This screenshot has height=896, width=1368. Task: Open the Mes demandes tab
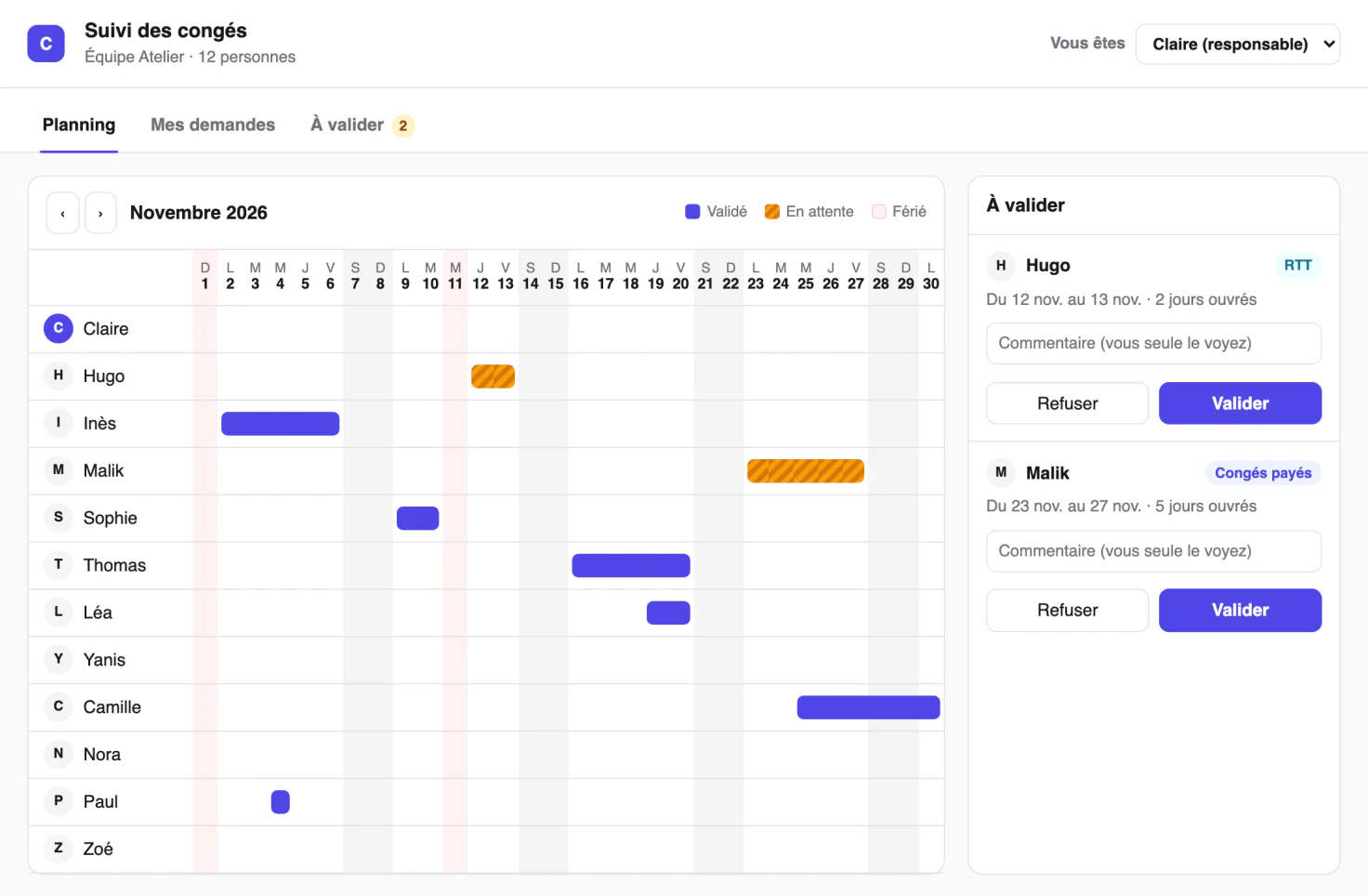[x=213, y=125]
